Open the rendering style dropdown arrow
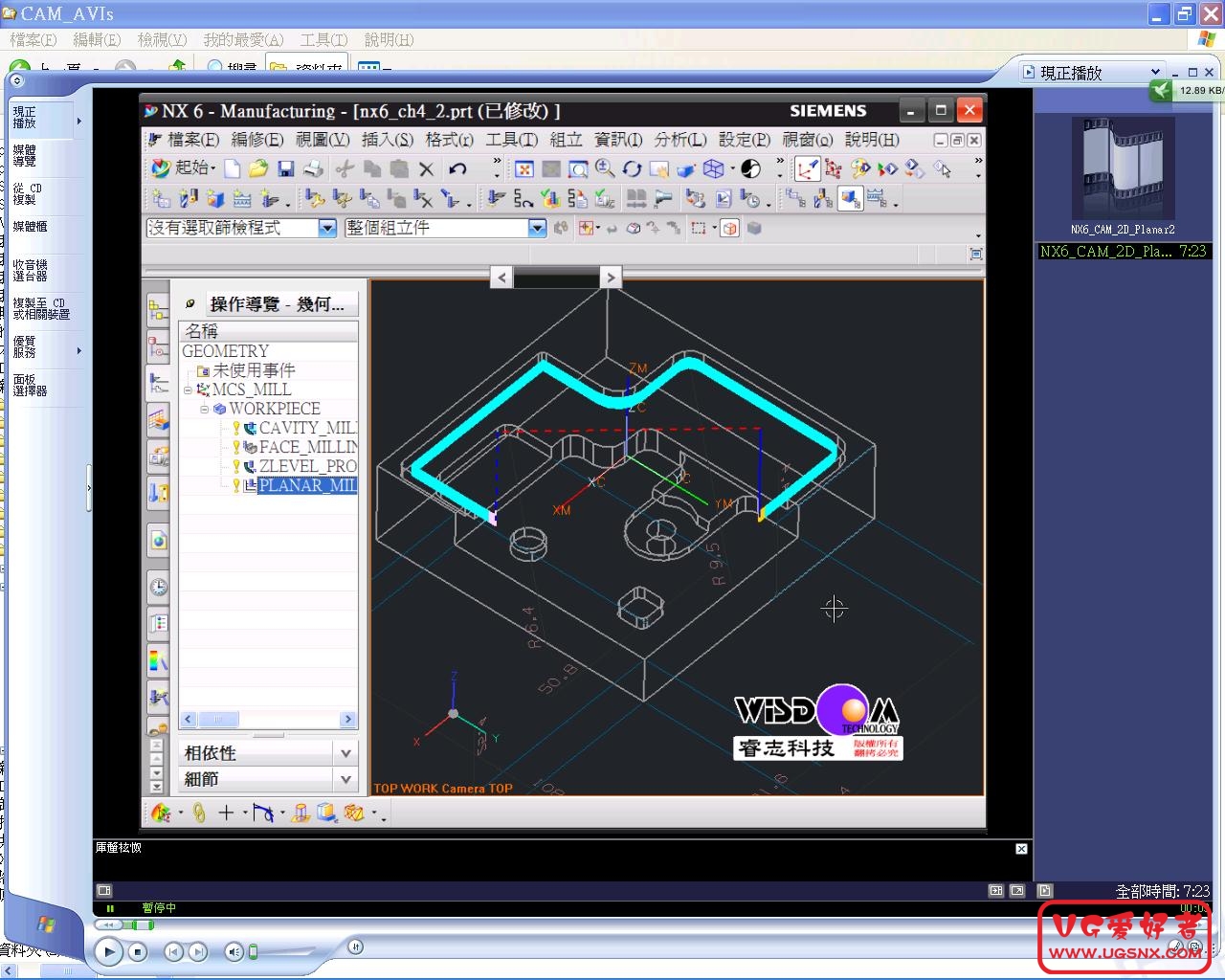 733,168
